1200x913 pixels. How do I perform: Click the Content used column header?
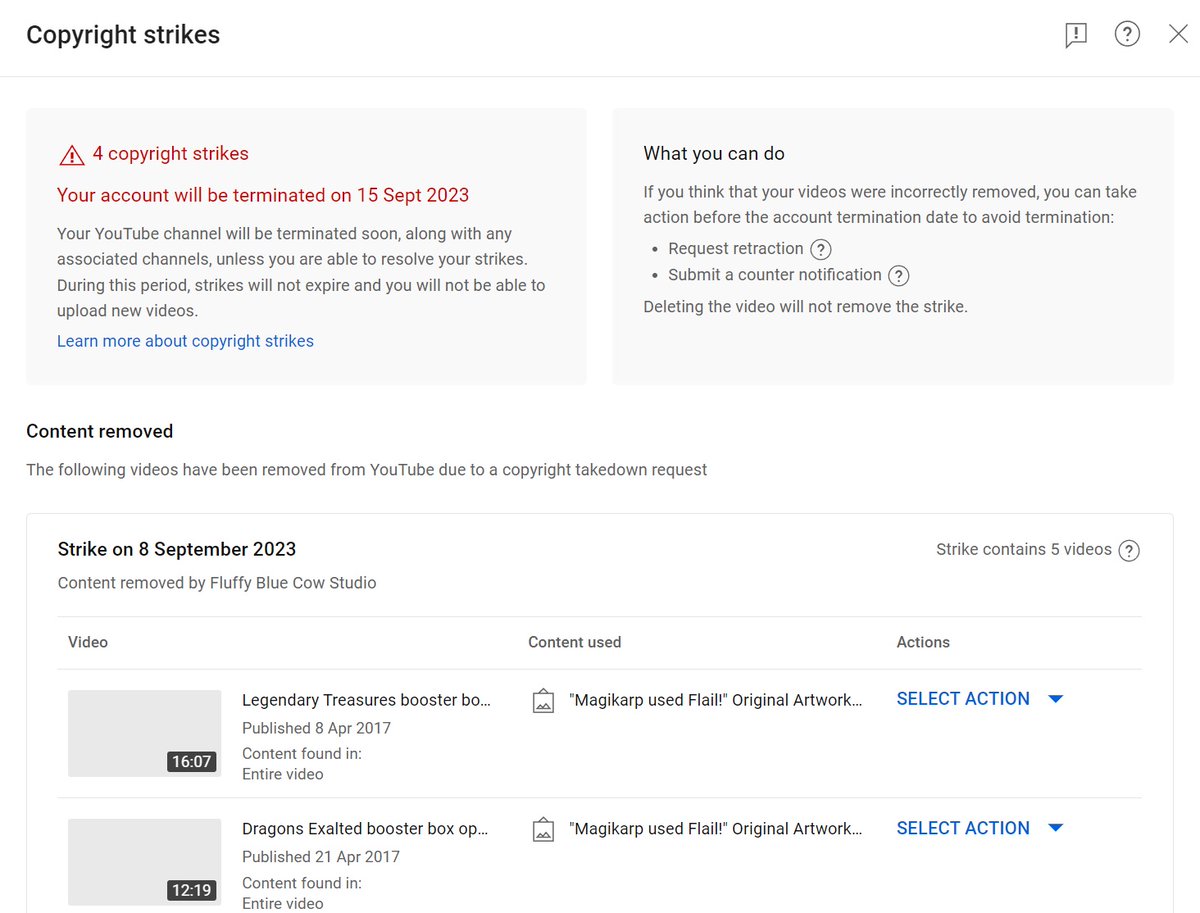574,642
